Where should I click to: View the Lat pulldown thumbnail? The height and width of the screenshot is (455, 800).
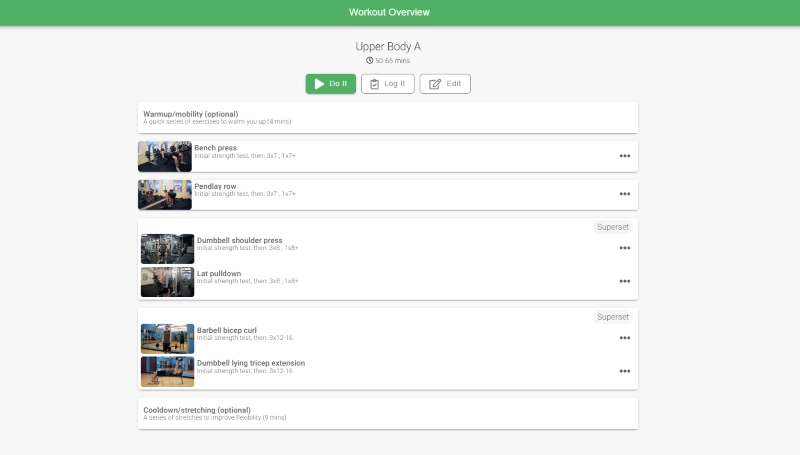point(167,281)
